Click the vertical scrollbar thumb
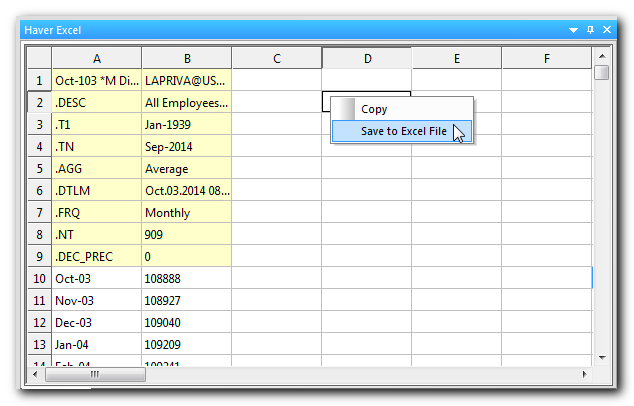Screen dimensions: 634x406 (x=602, y=73)
